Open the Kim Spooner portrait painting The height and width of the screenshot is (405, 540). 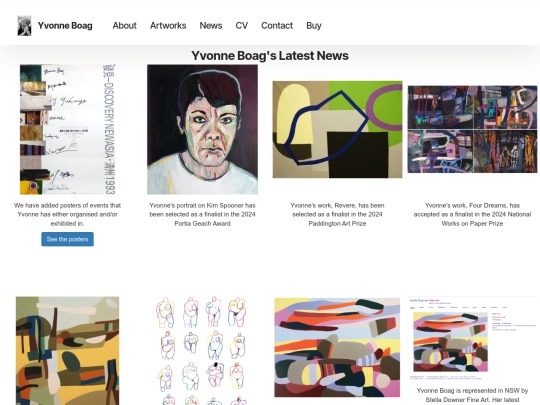[202, 129]
